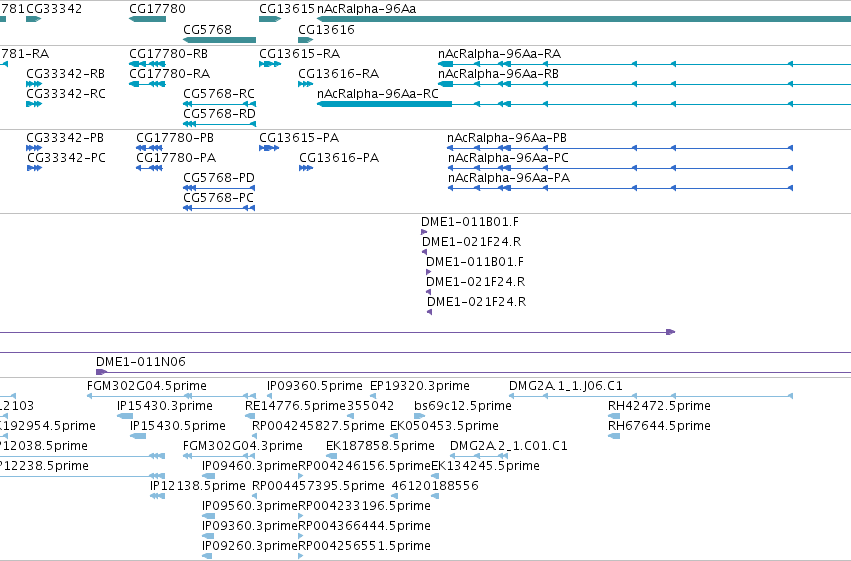851x561 pixels.
Task: Select EST IP12138.5prime
Action: click(x=198, y=486)
